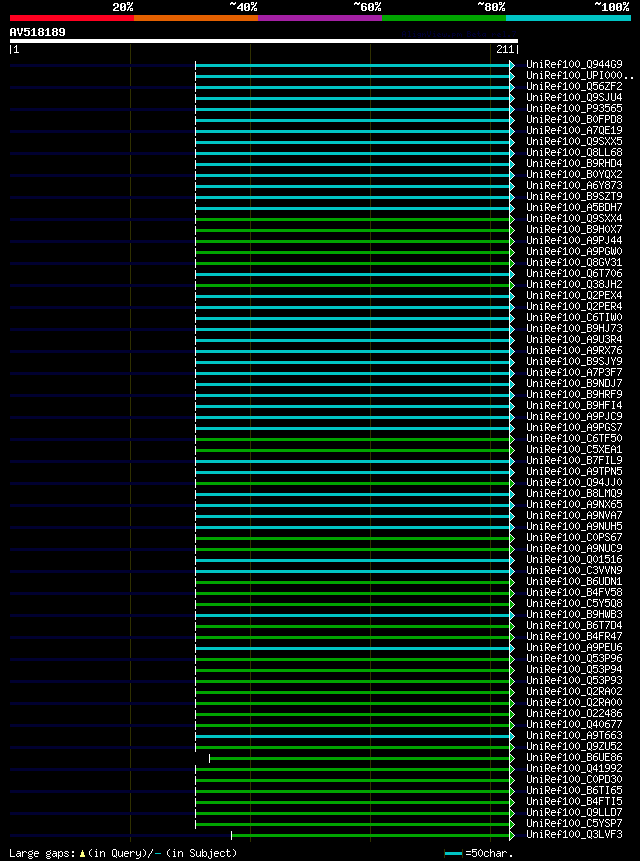Open hit UniRef100_B9SJY9

tap(574, 361)
